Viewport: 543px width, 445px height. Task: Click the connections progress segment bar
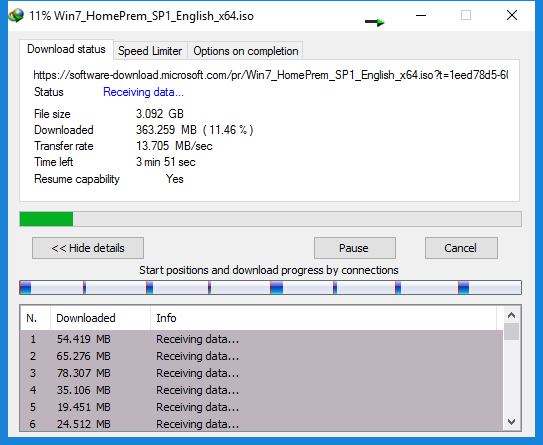pos(270,287)
